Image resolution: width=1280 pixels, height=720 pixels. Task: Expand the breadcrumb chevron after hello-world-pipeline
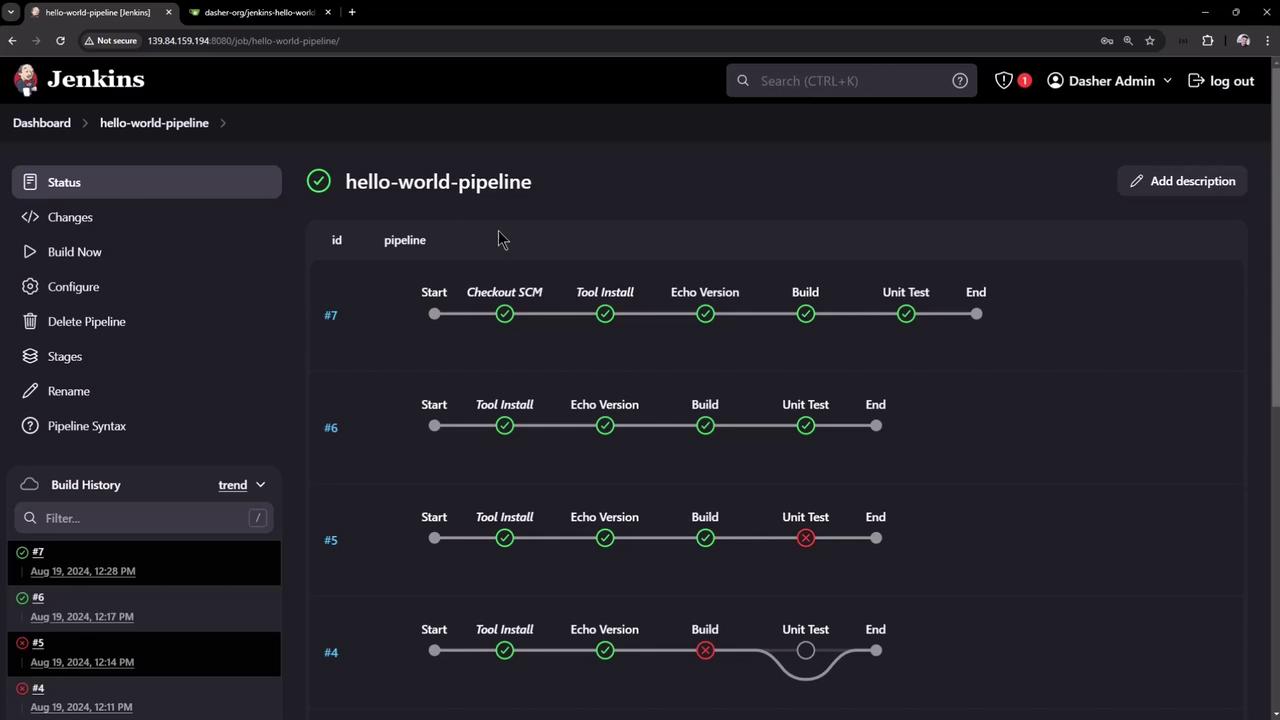click(x=223, y=123)
